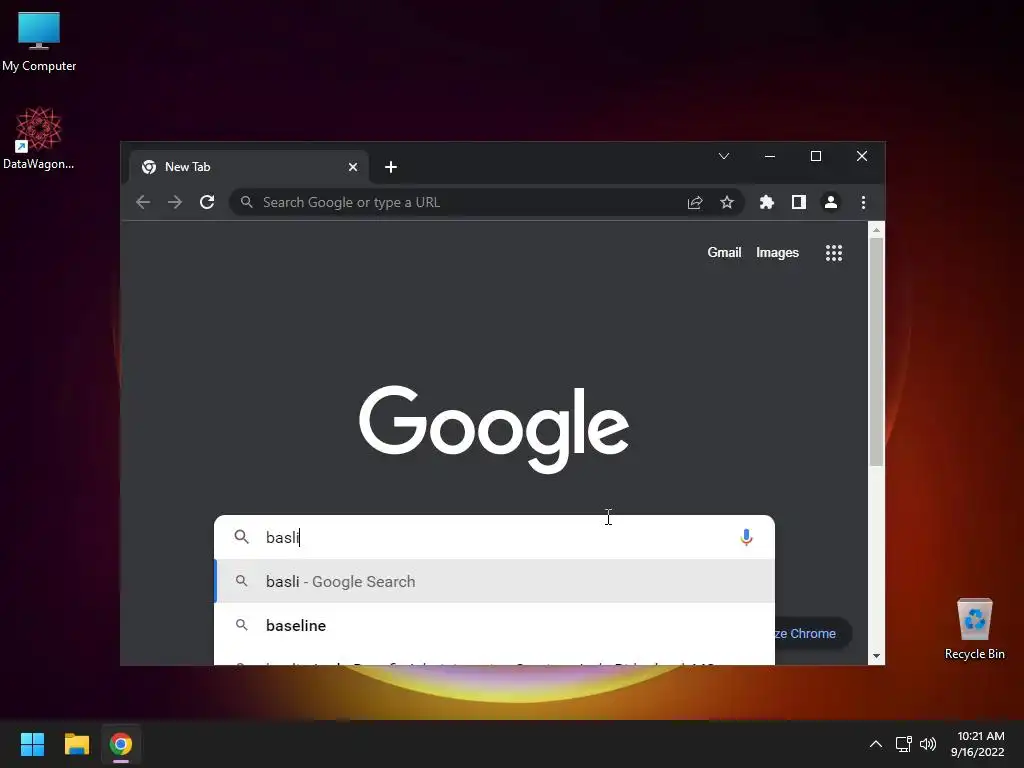Click the page scrollbar down arrow

pyautogui.click(x=876, y=656)
